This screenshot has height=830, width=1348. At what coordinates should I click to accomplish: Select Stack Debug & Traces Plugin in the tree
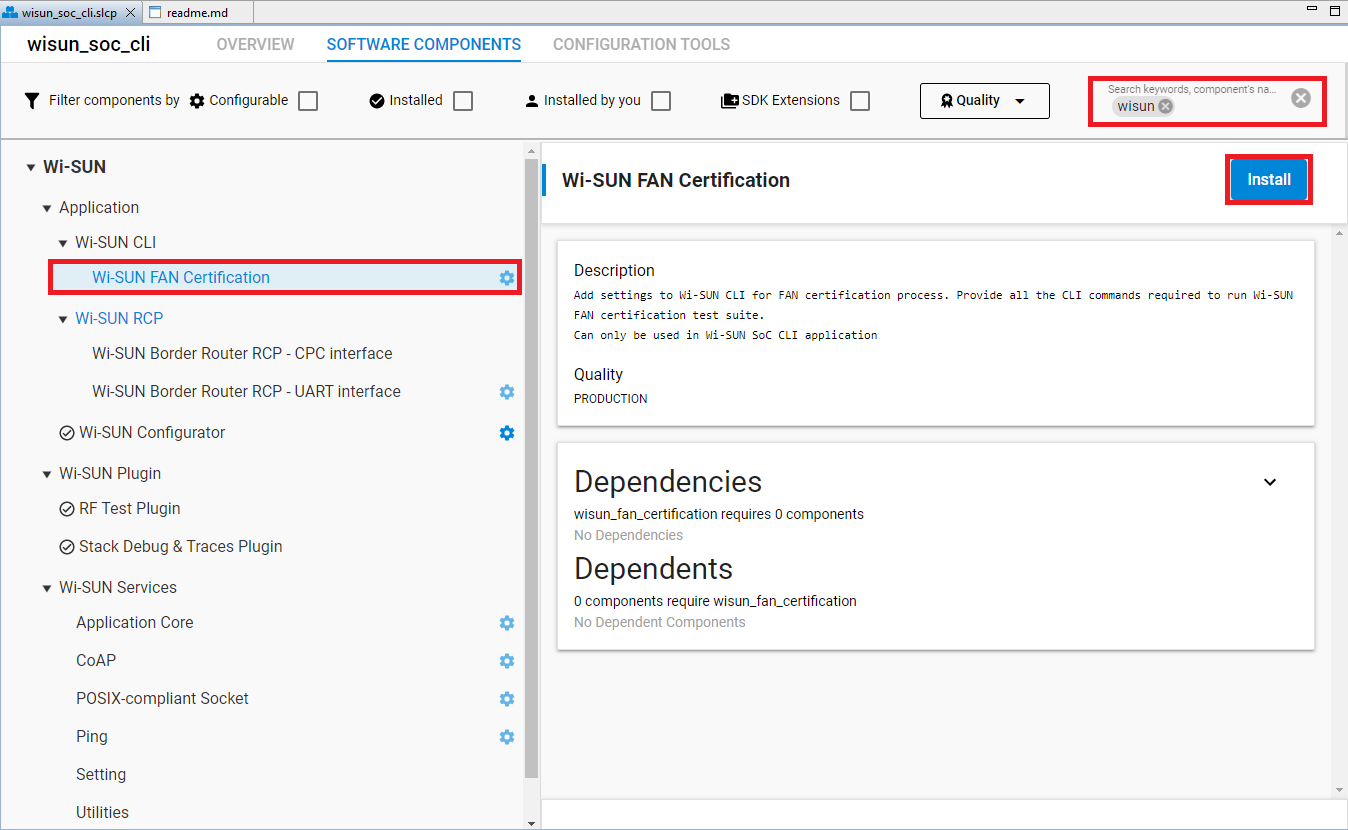pos(180,546)
